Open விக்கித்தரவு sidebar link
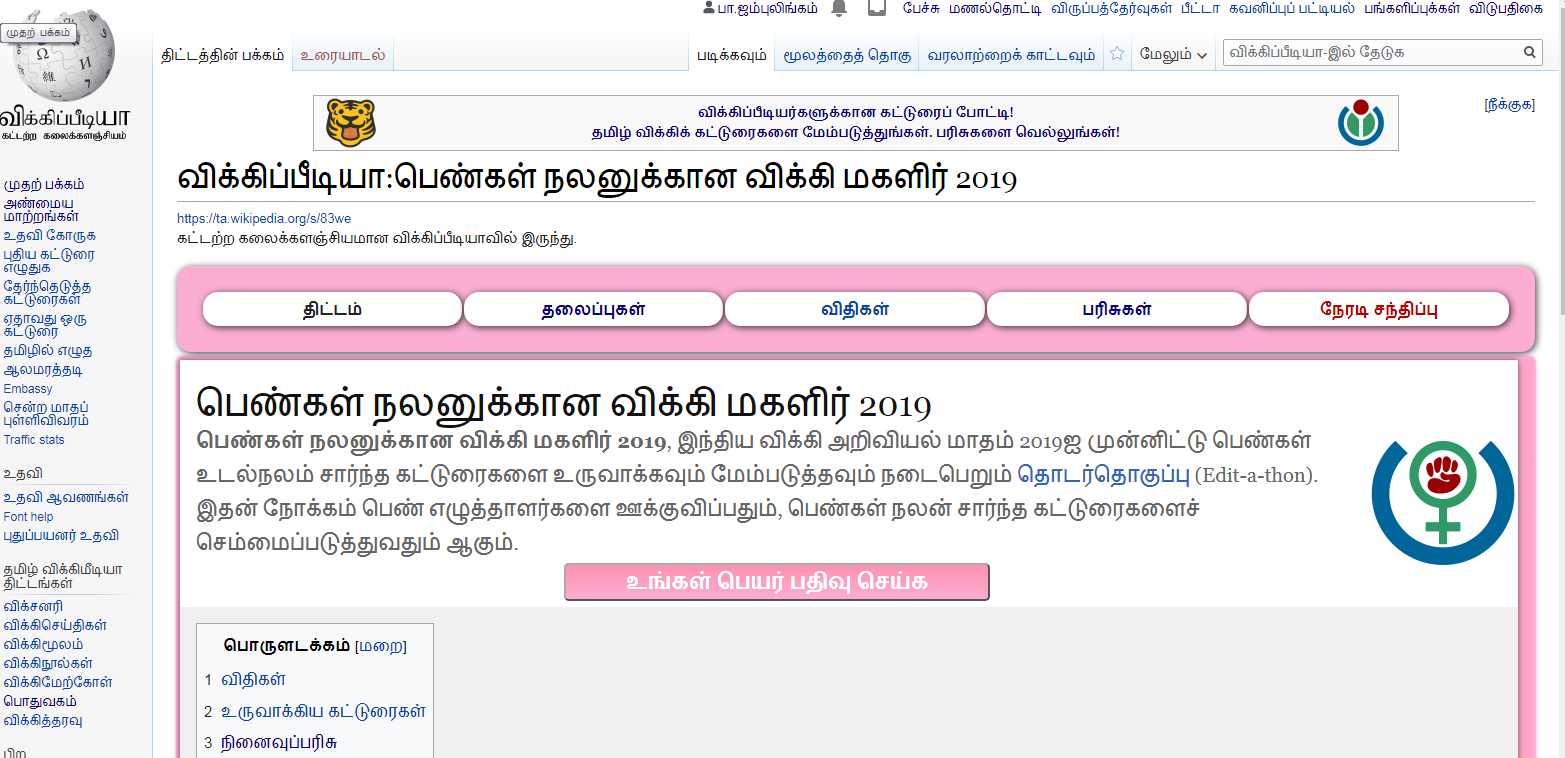The image size is (1565, 758). [43, 720]
